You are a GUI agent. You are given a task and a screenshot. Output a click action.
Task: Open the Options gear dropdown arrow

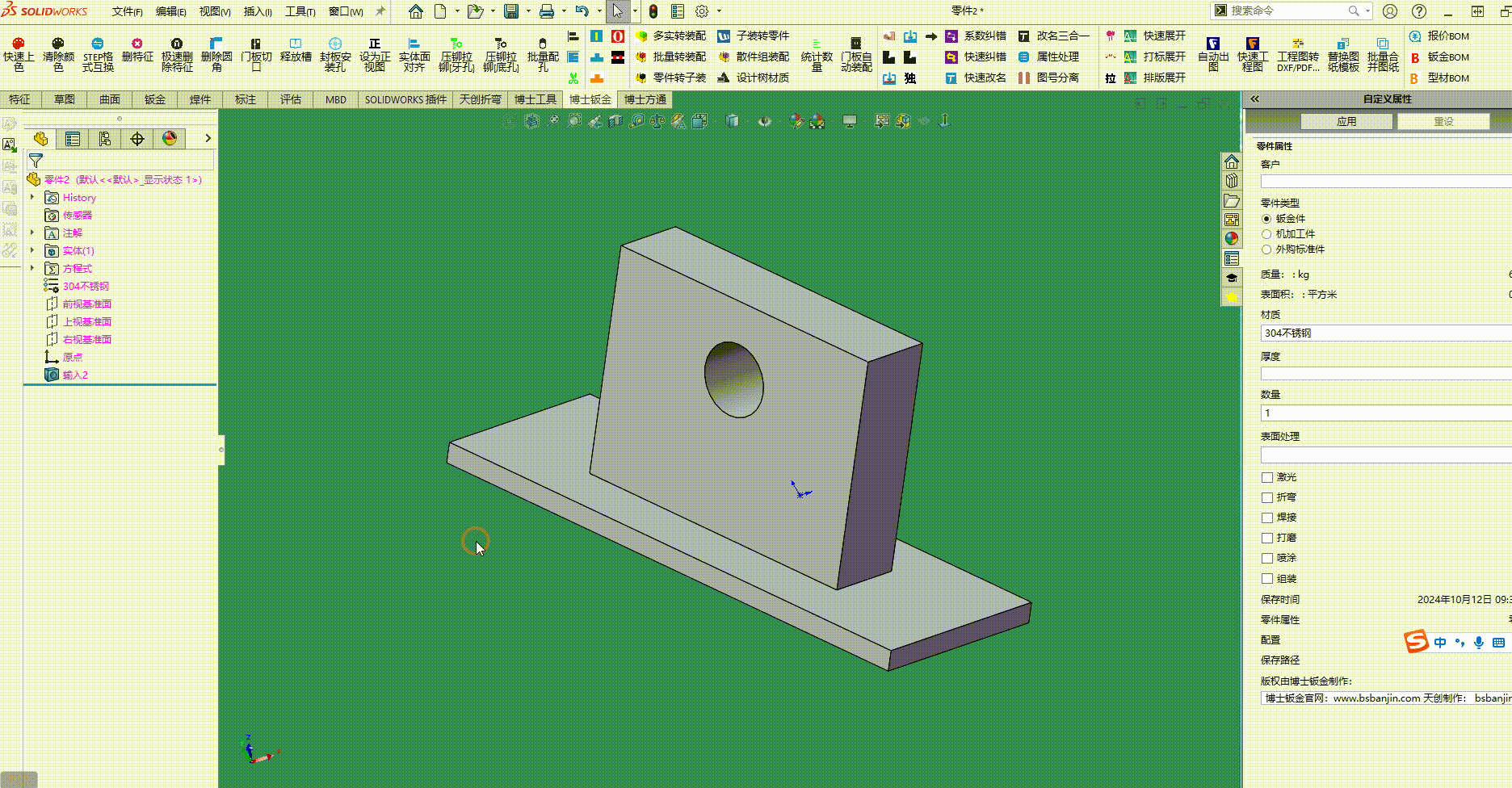(x=719, y=11)
